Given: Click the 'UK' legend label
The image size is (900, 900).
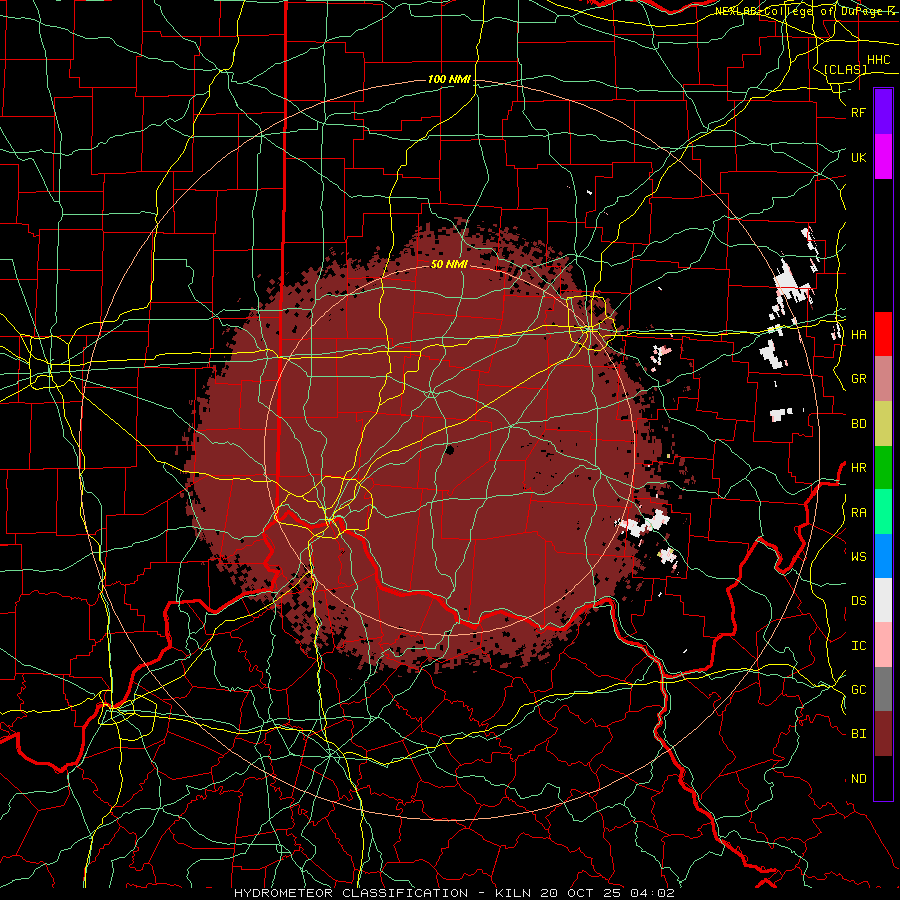Looking at the screenshot, I should point(858,157).
